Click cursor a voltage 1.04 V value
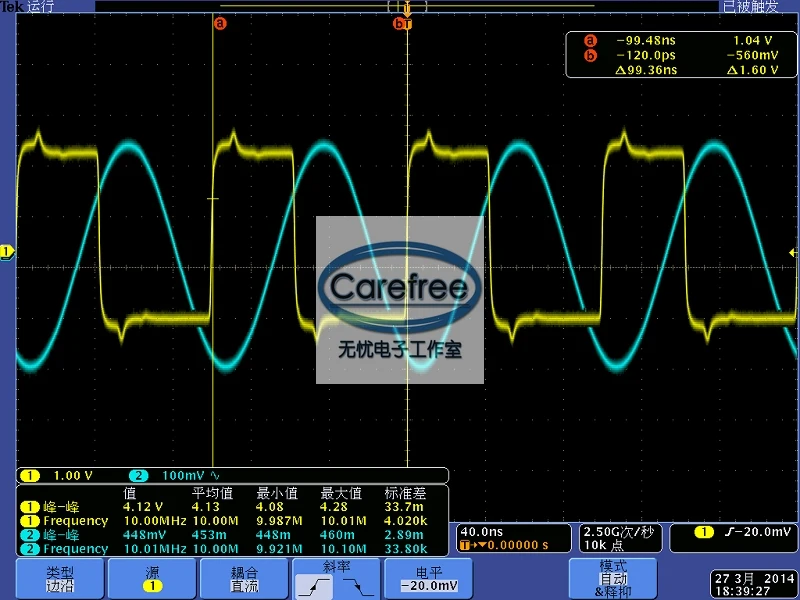800x600 pixels. [x=753, y=40]
